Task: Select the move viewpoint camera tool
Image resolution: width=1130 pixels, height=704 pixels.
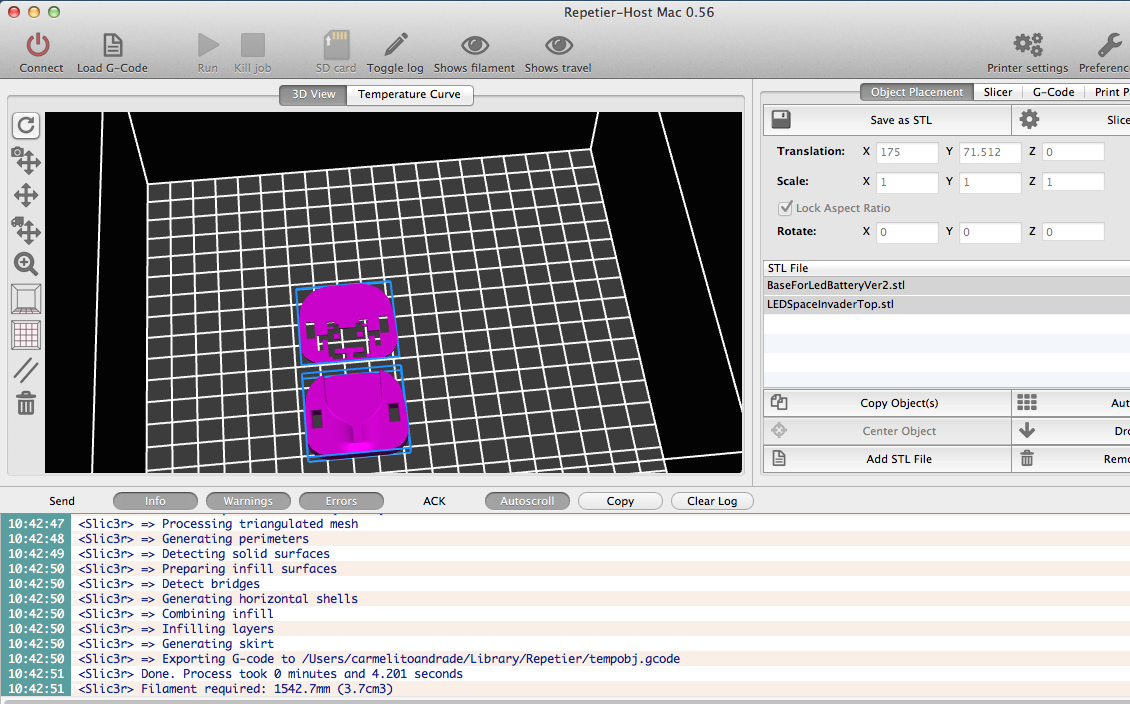Action: tap(26, 161)
